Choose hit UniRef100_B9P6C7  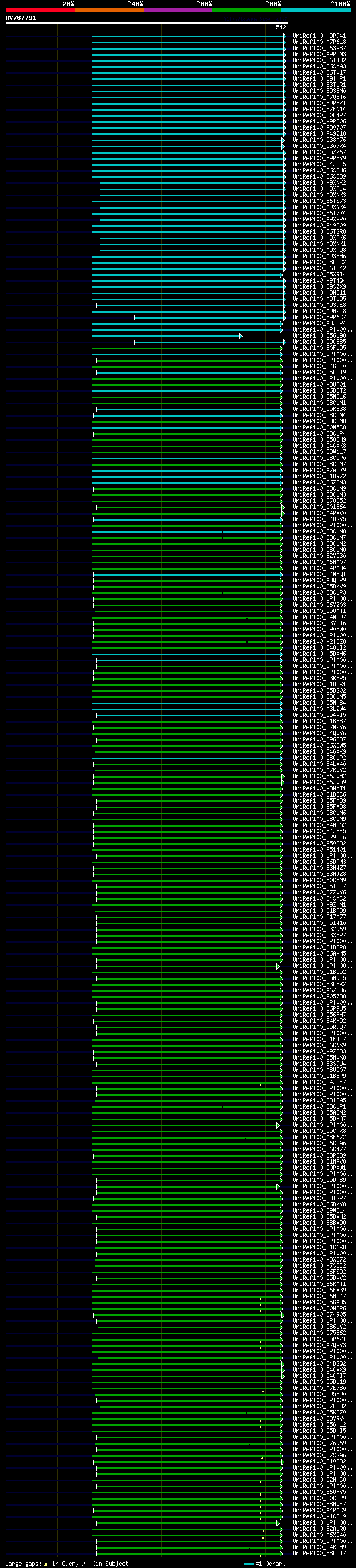(x=319, y=317)
